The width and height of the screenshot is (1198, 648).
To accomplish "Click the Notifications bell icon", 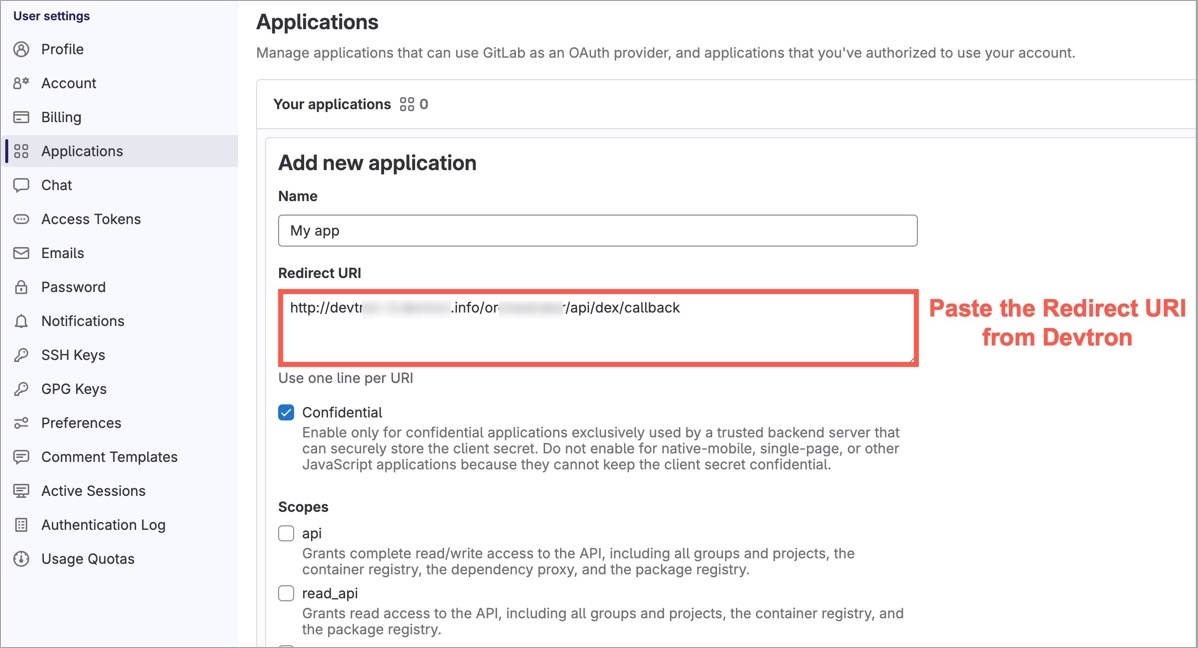I will tap(21, 321).
